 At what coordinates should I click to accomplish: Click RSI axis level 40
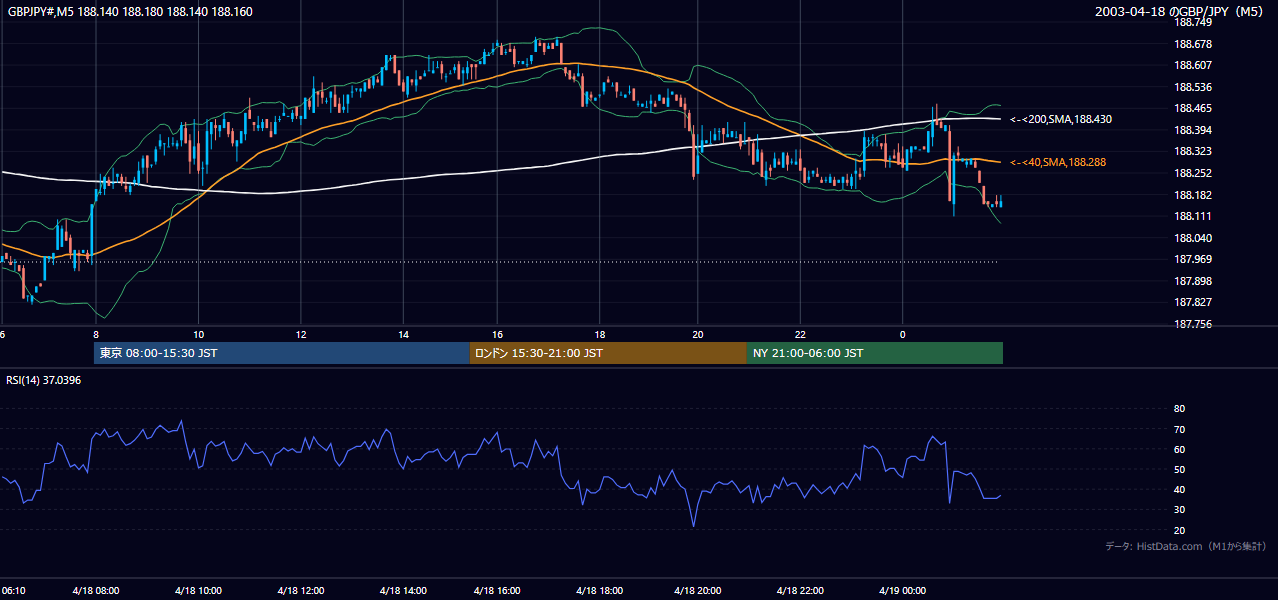click(x=1179, y=489)
